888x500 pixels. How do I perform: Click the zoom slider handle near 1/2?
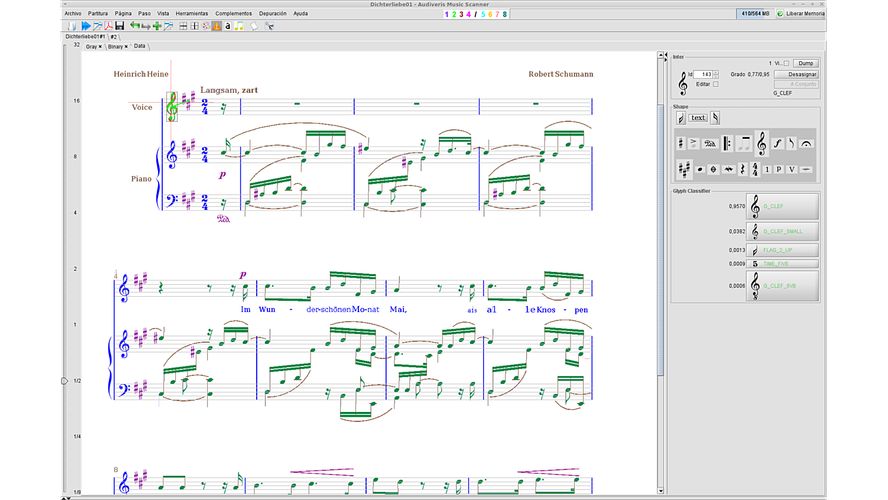64,381
